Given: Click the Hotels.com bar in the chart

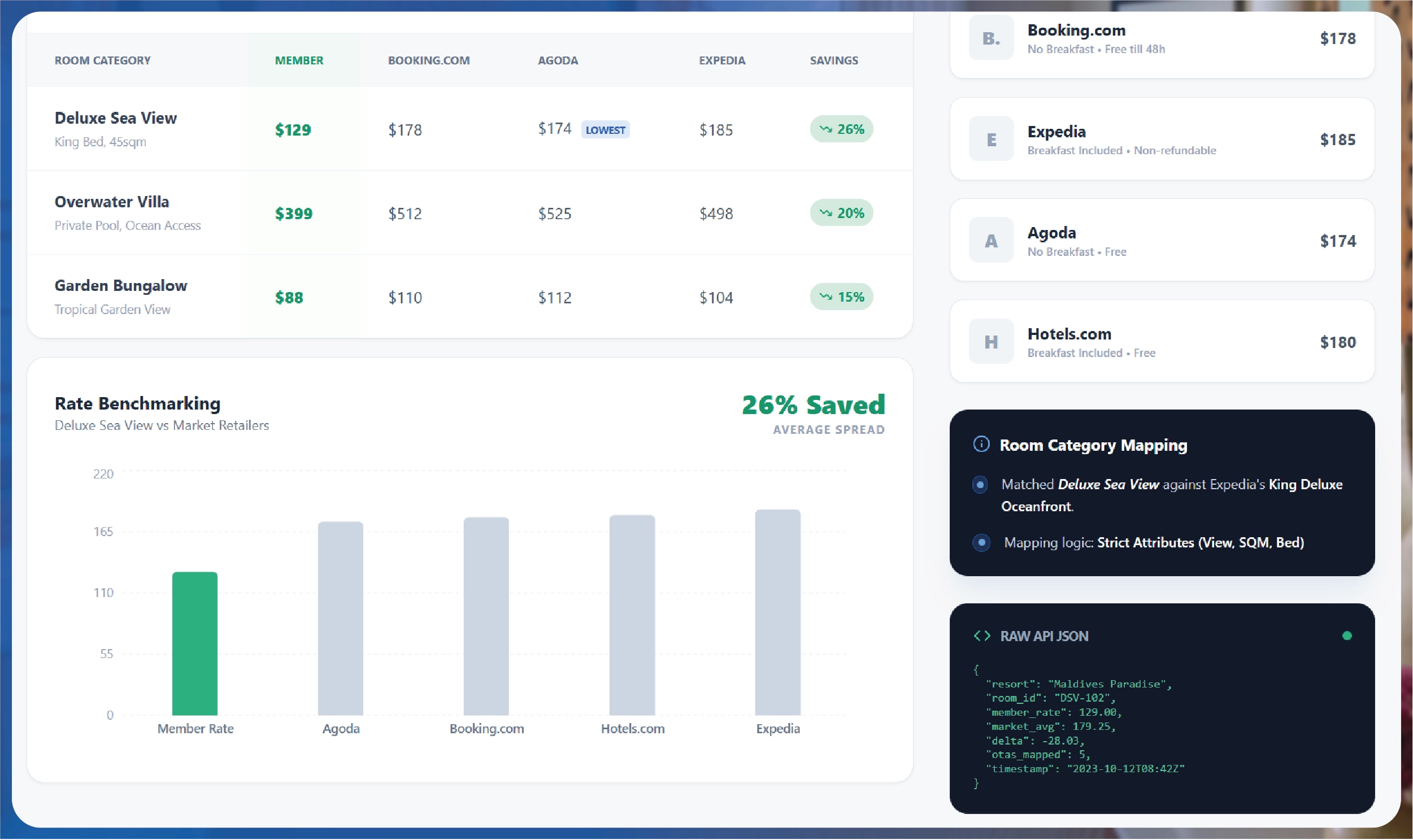Looking at the screenshot, I should tap(632, 615).
